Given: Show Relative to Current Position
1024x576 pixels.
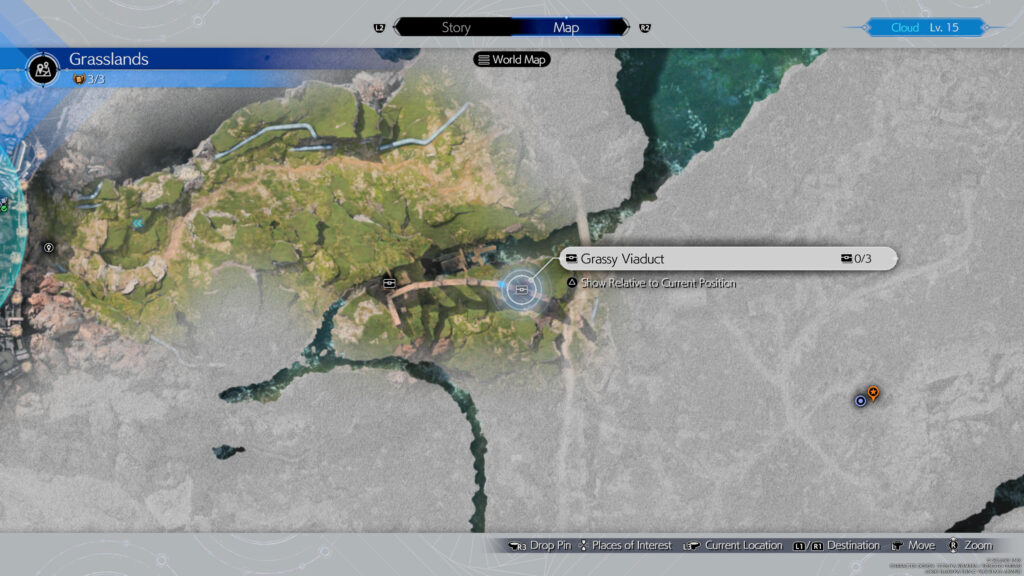Looking at the screenshot, I should 650,283.
